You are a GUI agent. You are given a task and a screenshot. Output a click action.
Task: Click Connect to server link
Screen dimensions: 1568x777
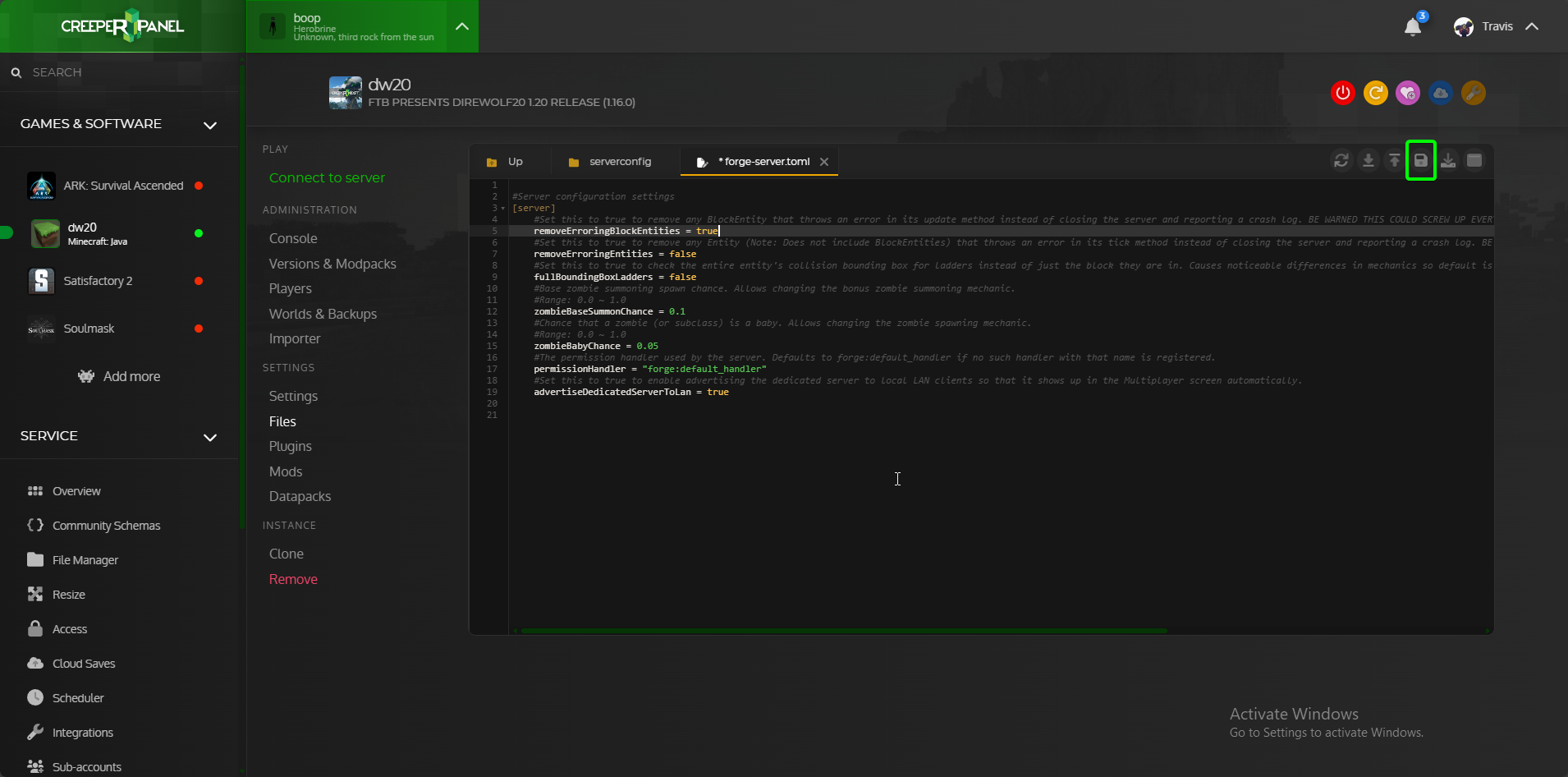[327, 177]
